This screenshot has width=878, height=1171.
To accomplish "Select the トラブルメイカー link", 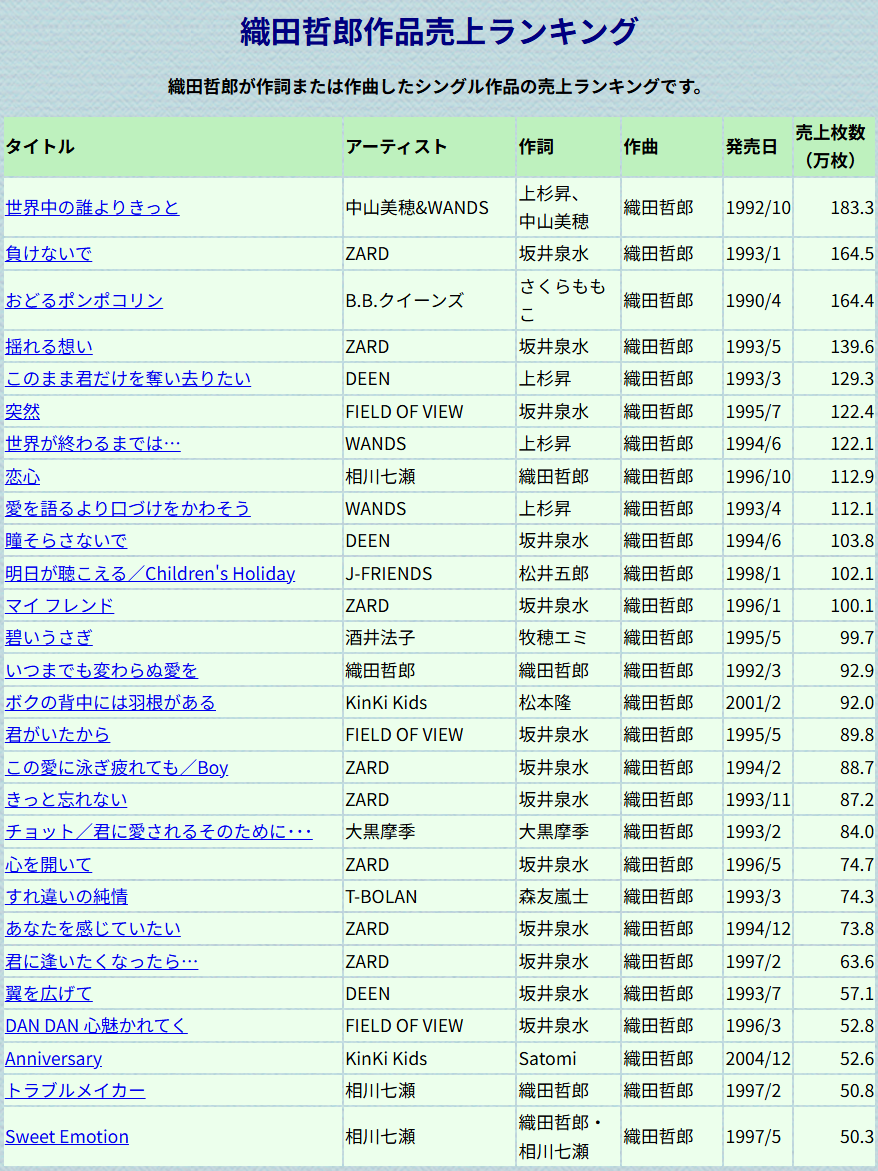I will coord(75,1091).
